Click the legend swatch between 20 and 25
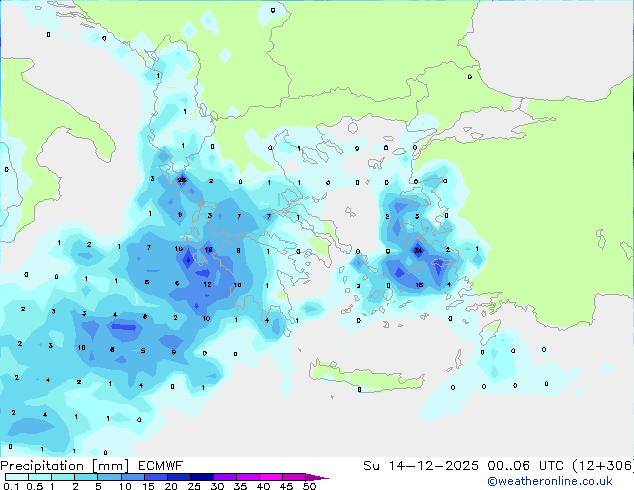 click(x=178, y=477)
